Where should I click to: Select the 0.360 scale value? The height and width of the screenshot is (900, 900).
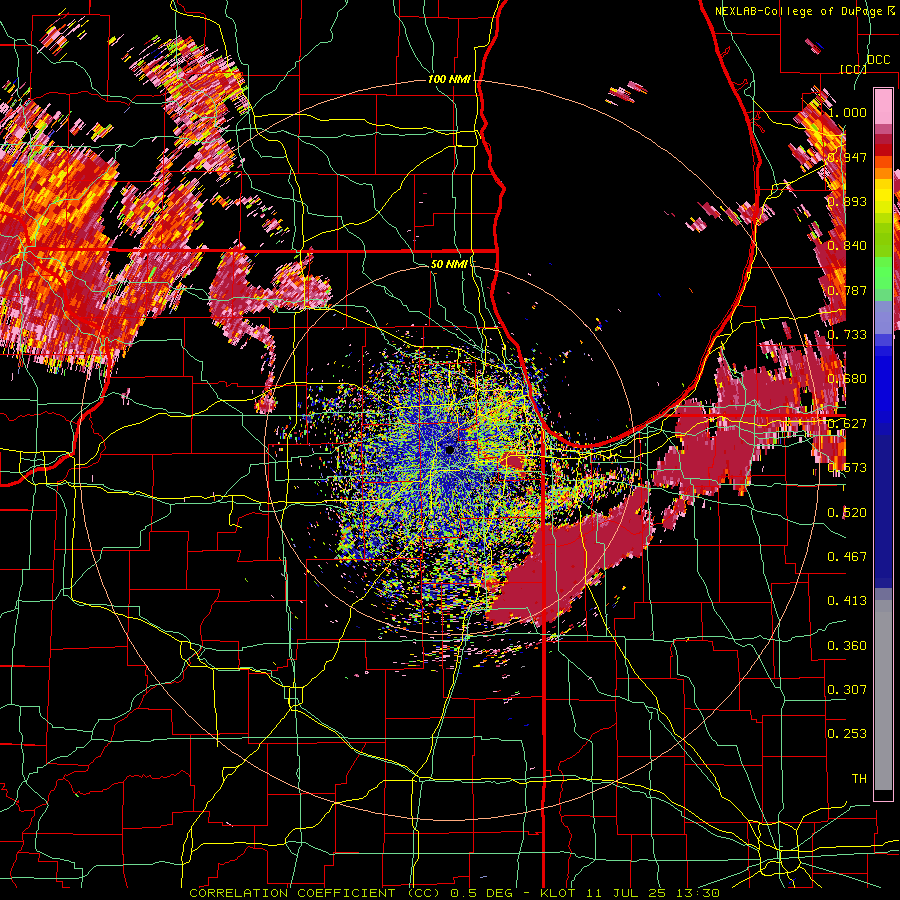click(x=847, y=646)
